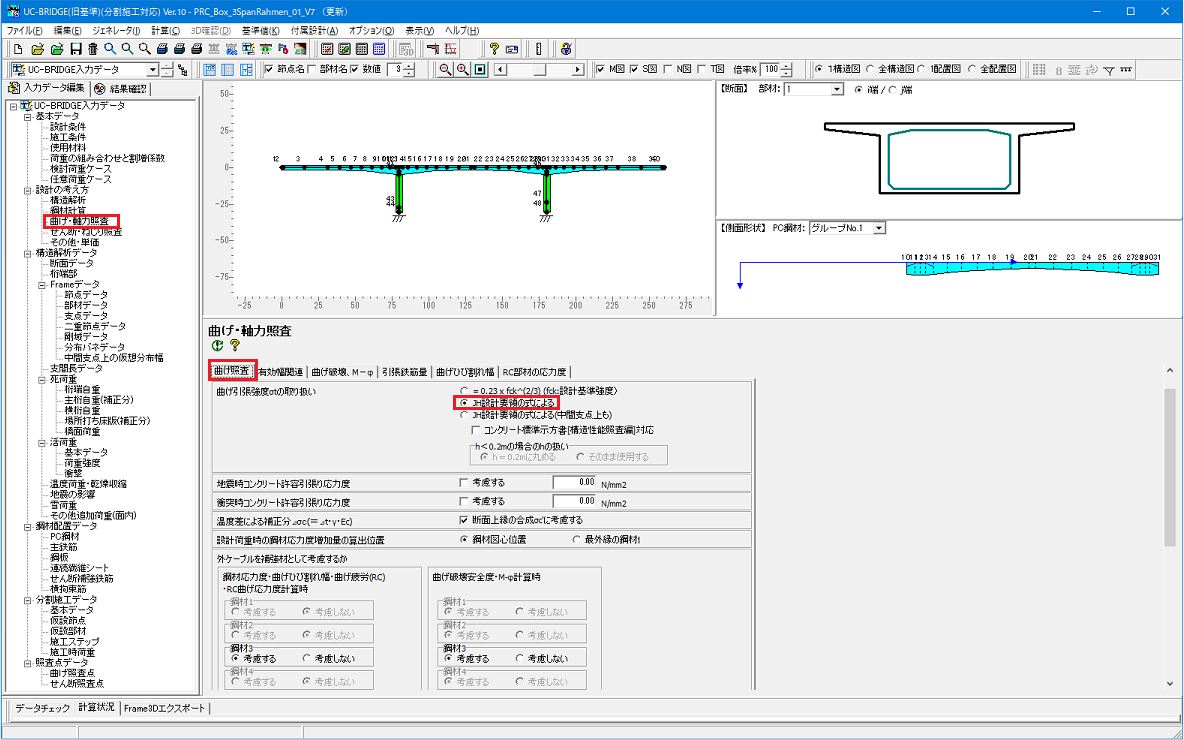Screen dimensions: 1184x740
Task: Toggle the 節点名 checkbox
Action: (270, 69)
